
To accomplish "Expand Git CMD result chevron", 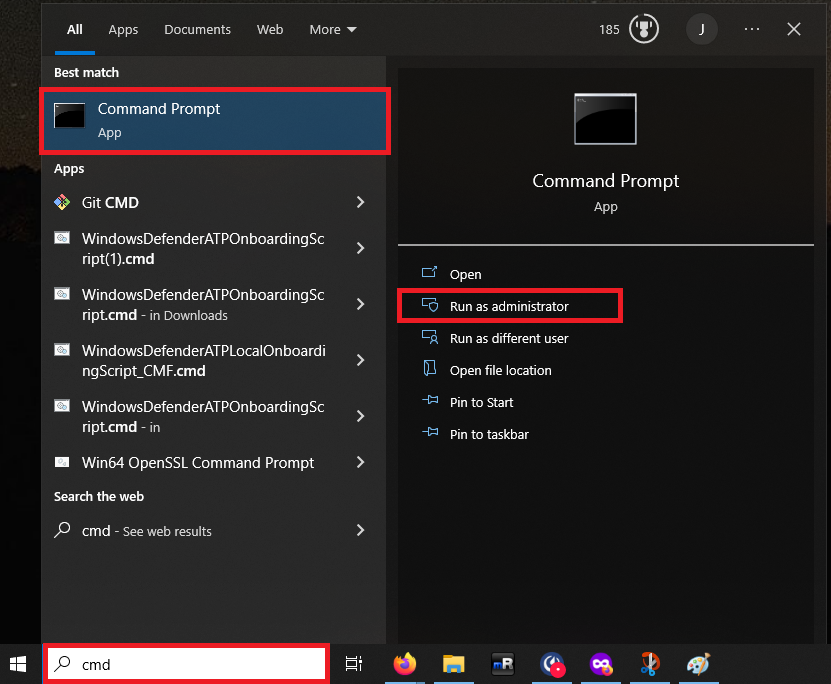I will (360, 202).
